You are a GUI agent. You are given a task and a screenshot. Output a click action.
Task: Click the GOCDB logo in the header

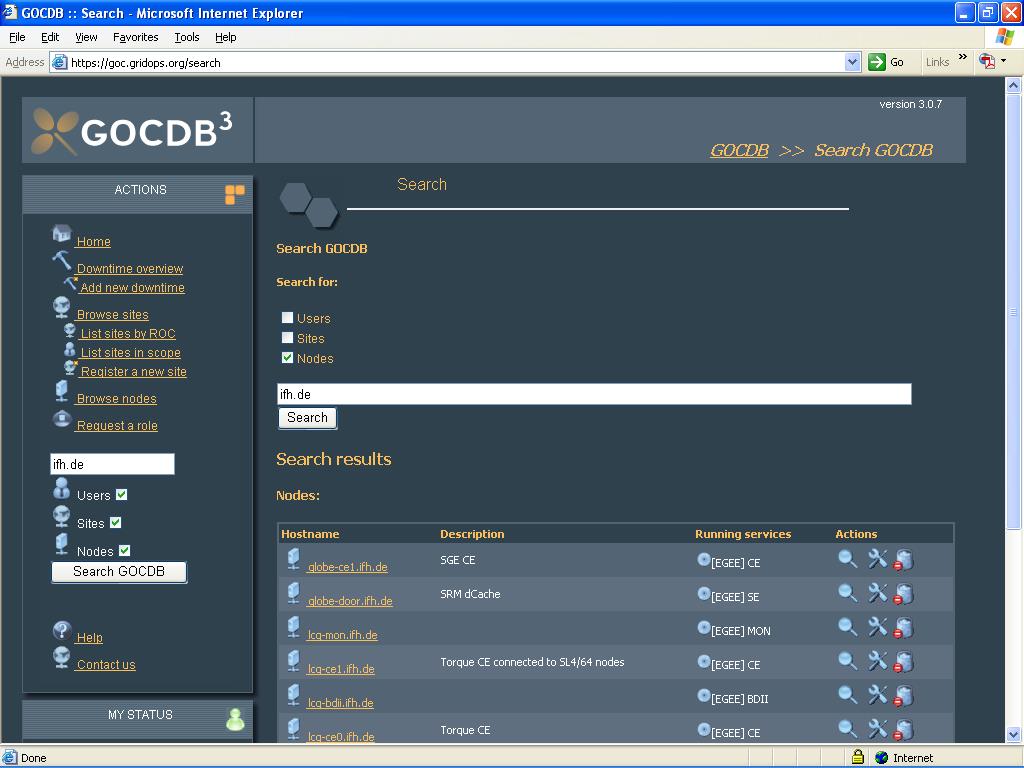131,131
